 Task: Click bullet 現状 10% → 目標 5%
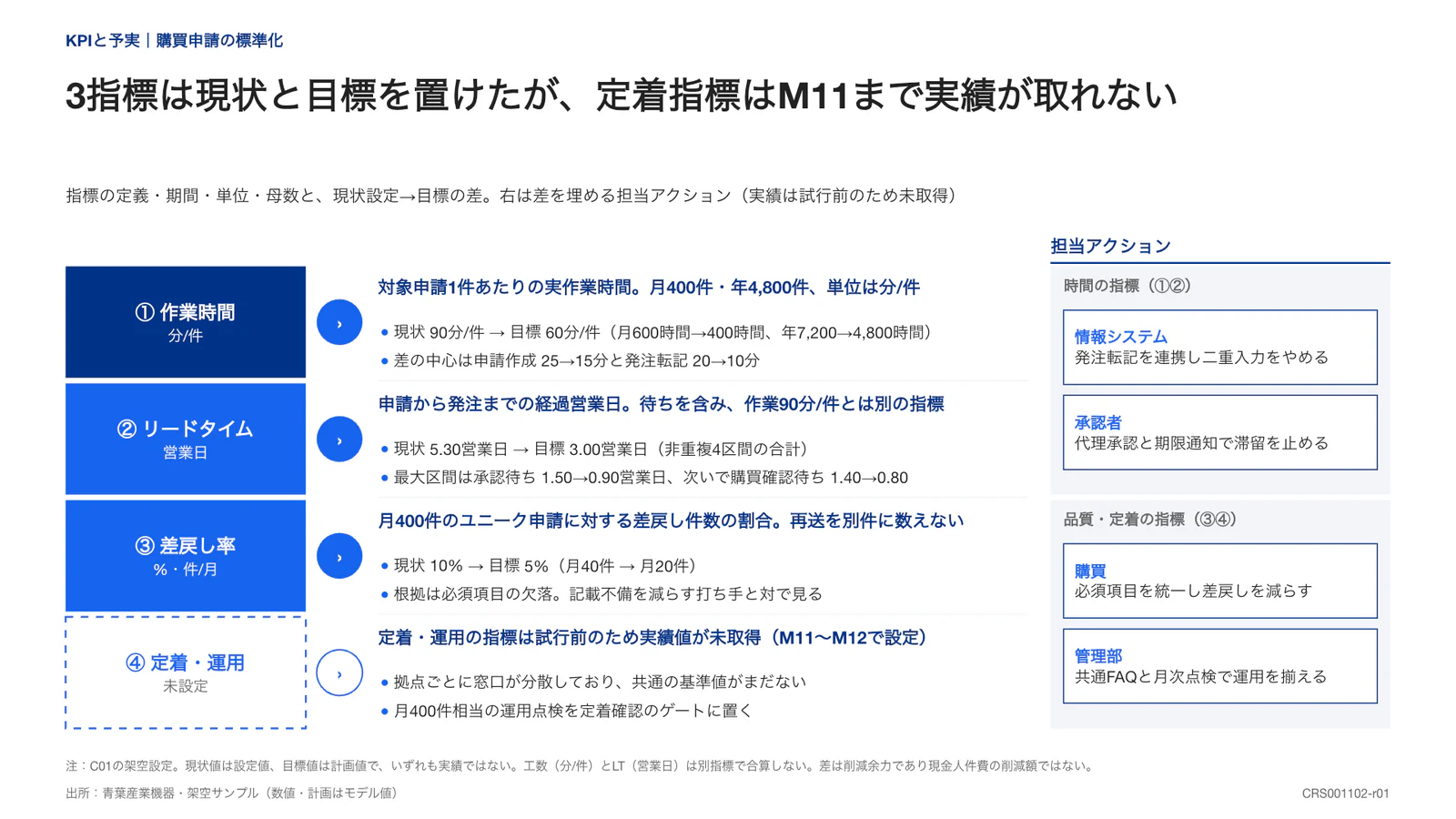[x=541, y=566]
